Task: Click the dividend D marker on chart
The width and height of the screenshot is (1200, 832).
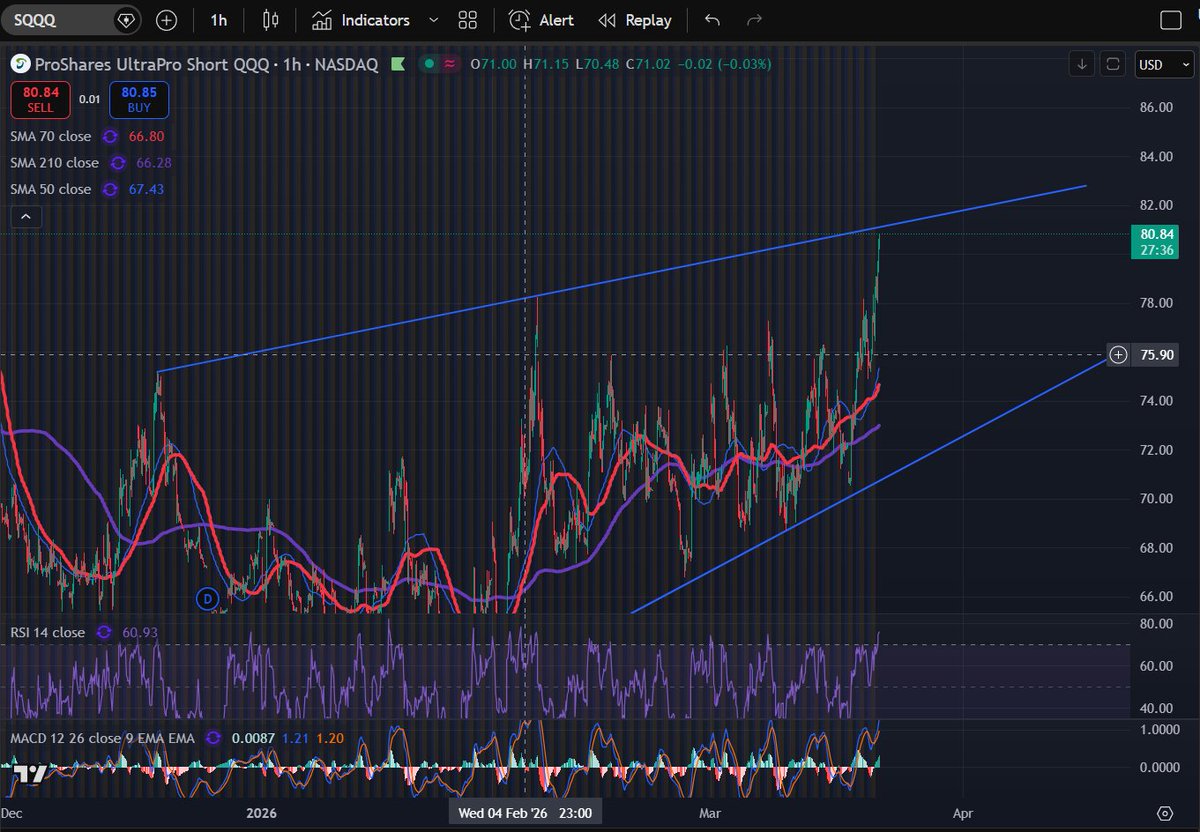Action: click(207, 599)
